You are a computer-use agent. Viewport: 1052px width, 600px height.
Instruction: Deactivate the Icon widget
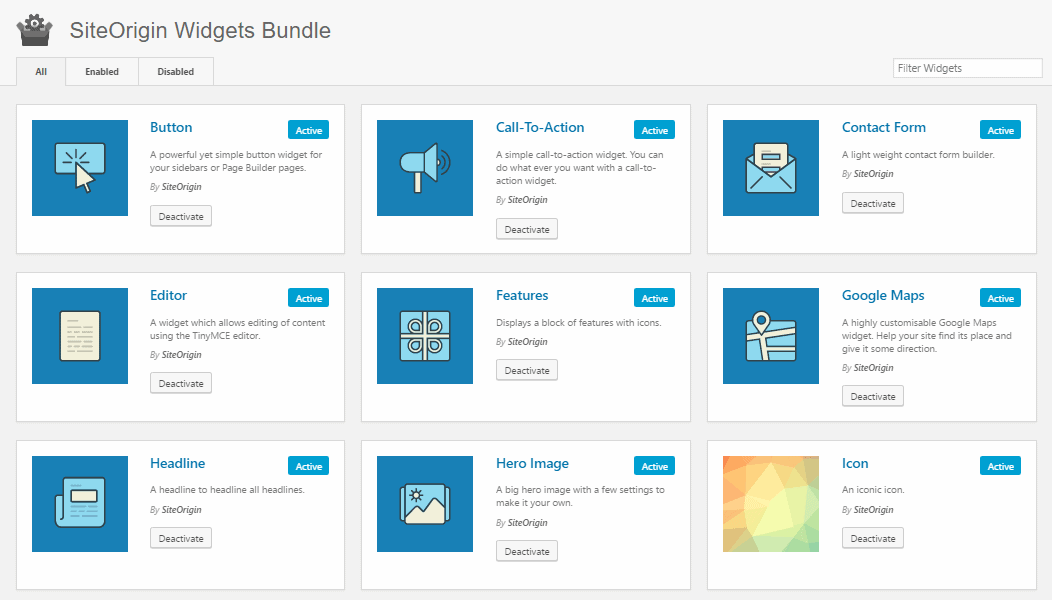pyautogui.click(x=873, y=538)
